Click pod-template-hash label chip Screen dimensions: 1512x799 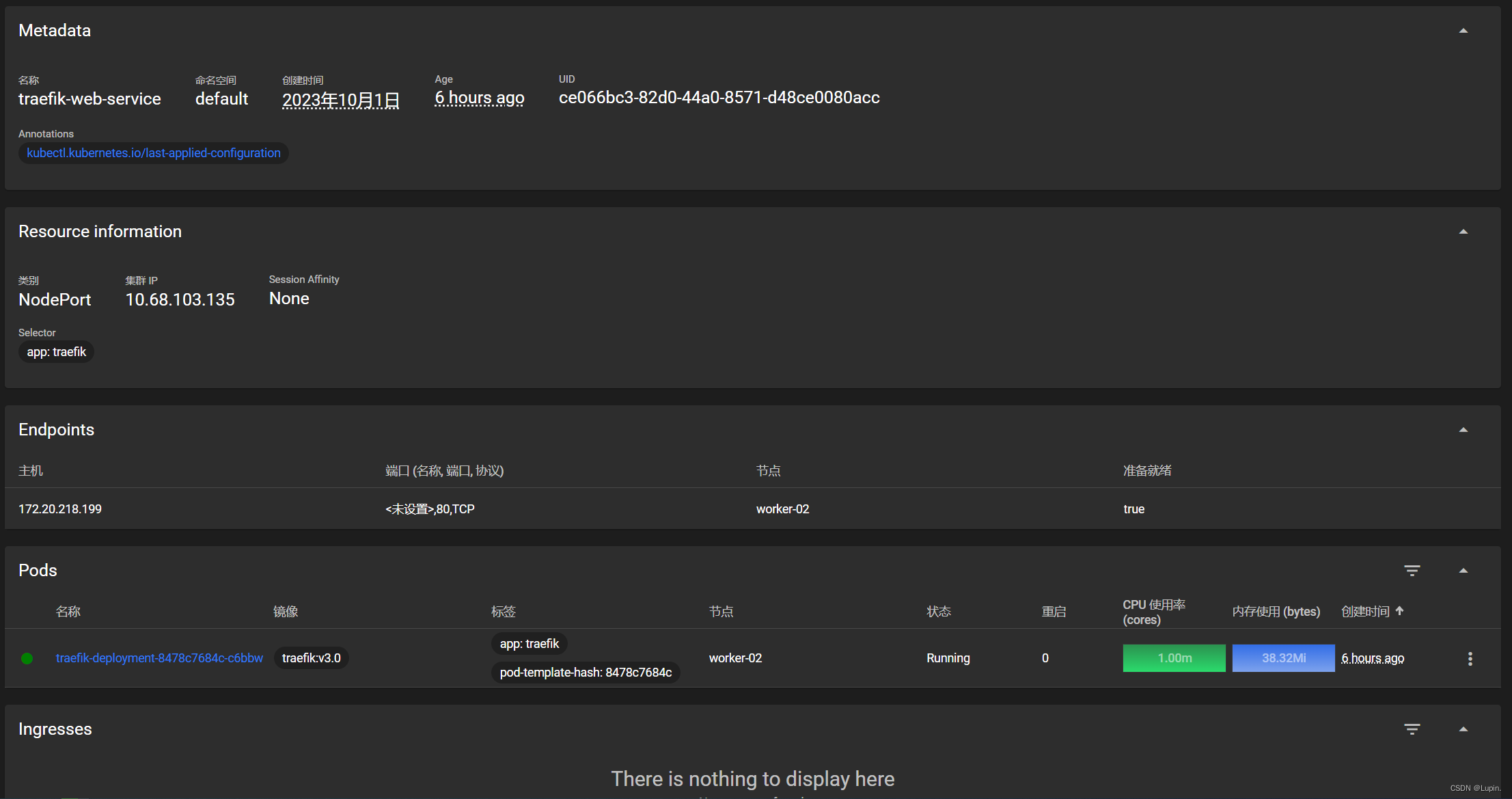tap(586, 673)
